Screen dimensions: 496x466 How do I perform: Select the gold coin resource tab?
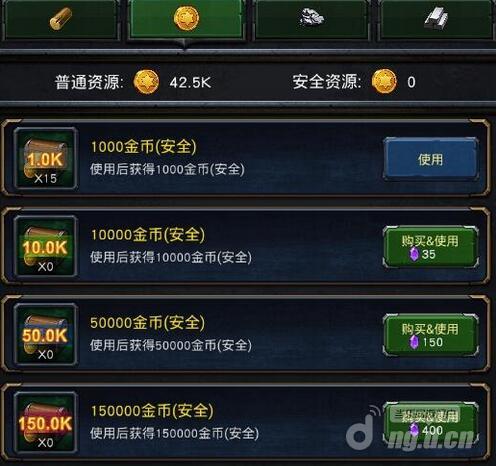click(186, 19)
